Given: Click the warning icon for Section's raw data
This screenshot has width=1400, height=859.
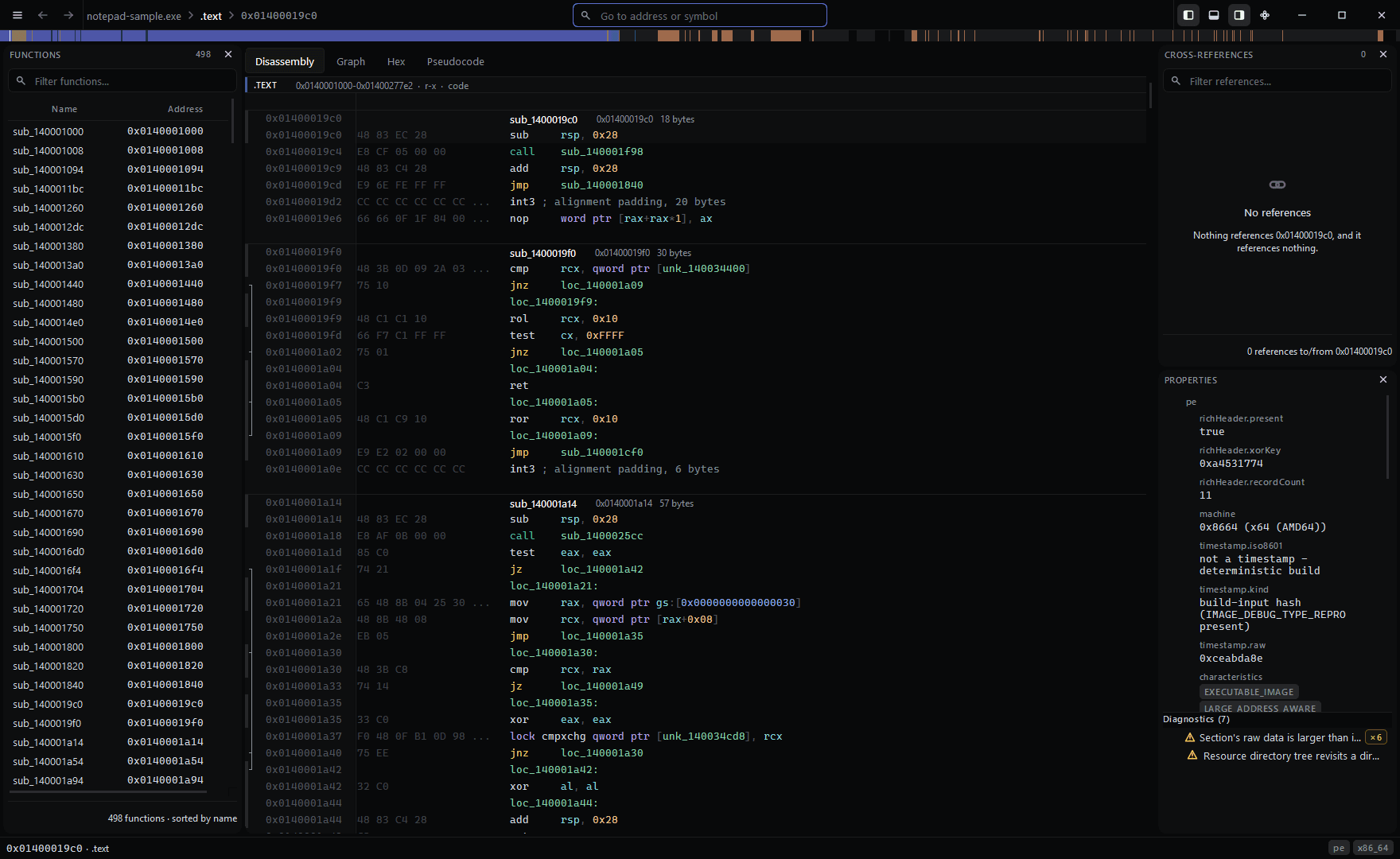Looking at the screenshot, I should [x=1190, y=737].
